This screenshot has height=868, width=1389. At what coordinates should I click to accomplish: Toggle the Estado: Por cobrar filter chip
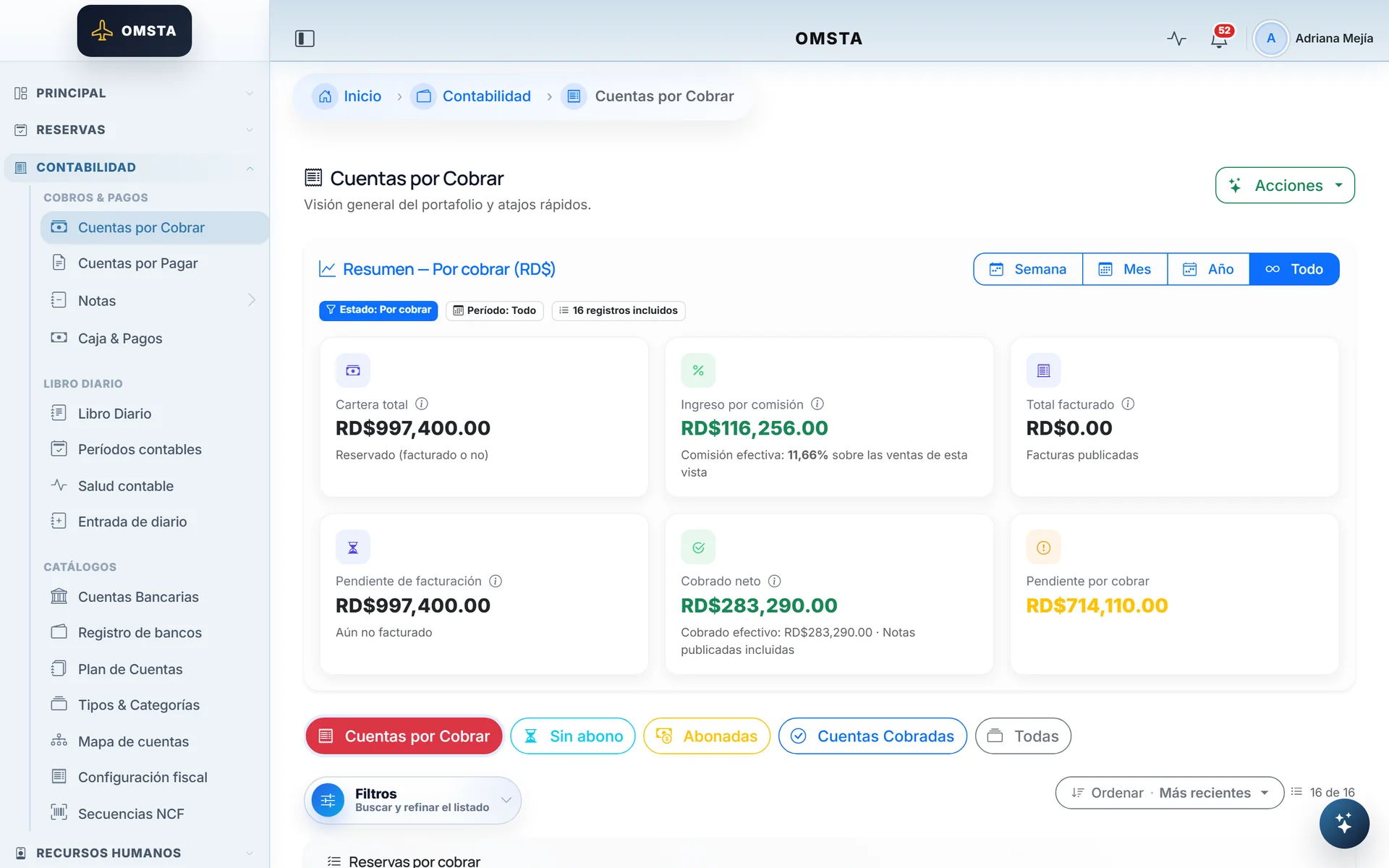(378, 310)
